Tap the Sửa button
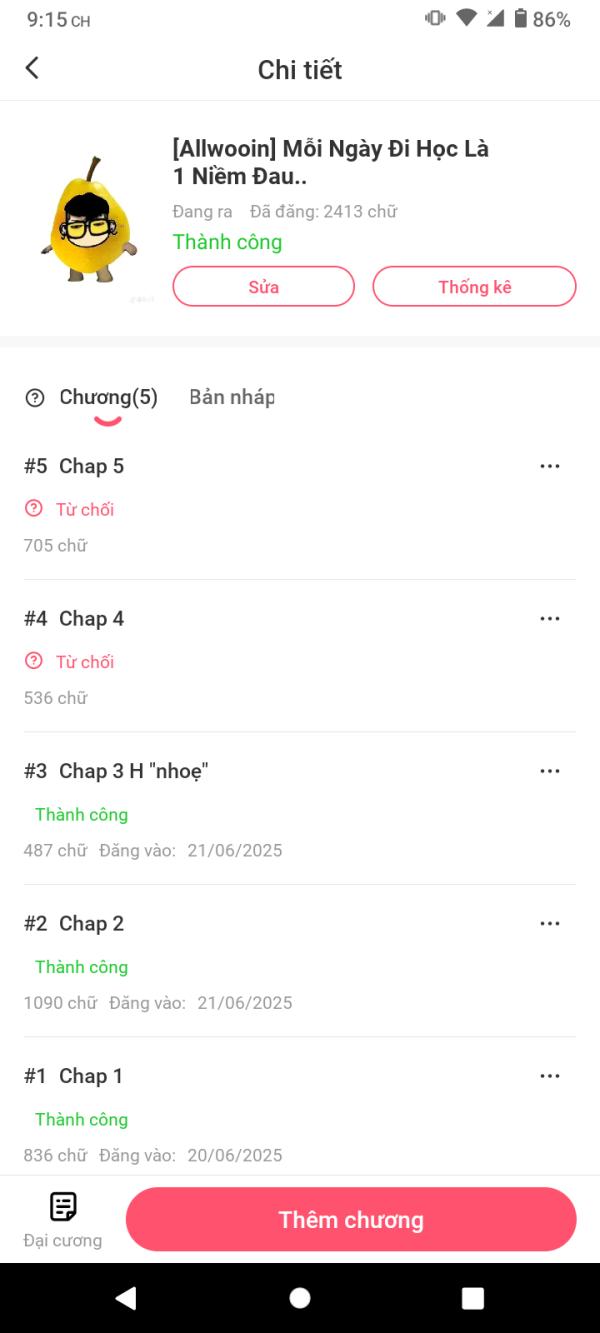The height and width of the screenshot is (1333, 600). 264,286
